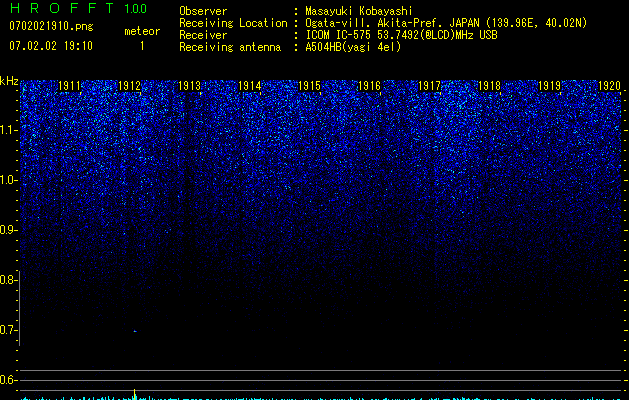Viewport: 629px width, 400px height.
Task: Click the 1.0 kHz axis label
Action: pos(8,180)
